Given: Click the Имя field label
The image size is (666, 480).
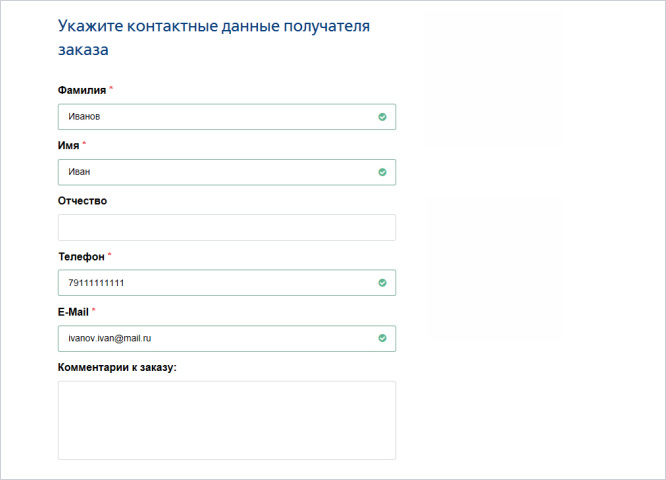Looking at the screenshot, I should tap(68, 145).
